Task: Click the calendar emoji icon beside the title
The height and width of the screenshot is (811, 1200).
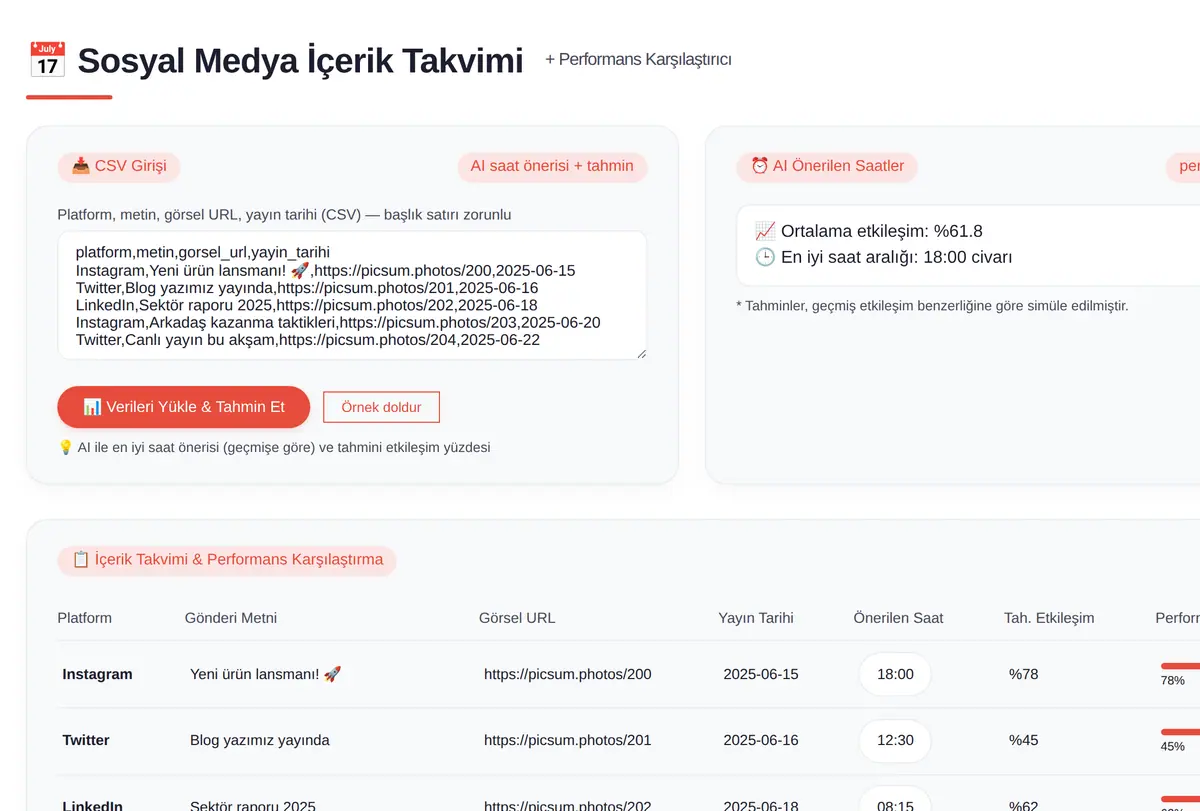Action: pyautogui.click(x=47, y=60)
